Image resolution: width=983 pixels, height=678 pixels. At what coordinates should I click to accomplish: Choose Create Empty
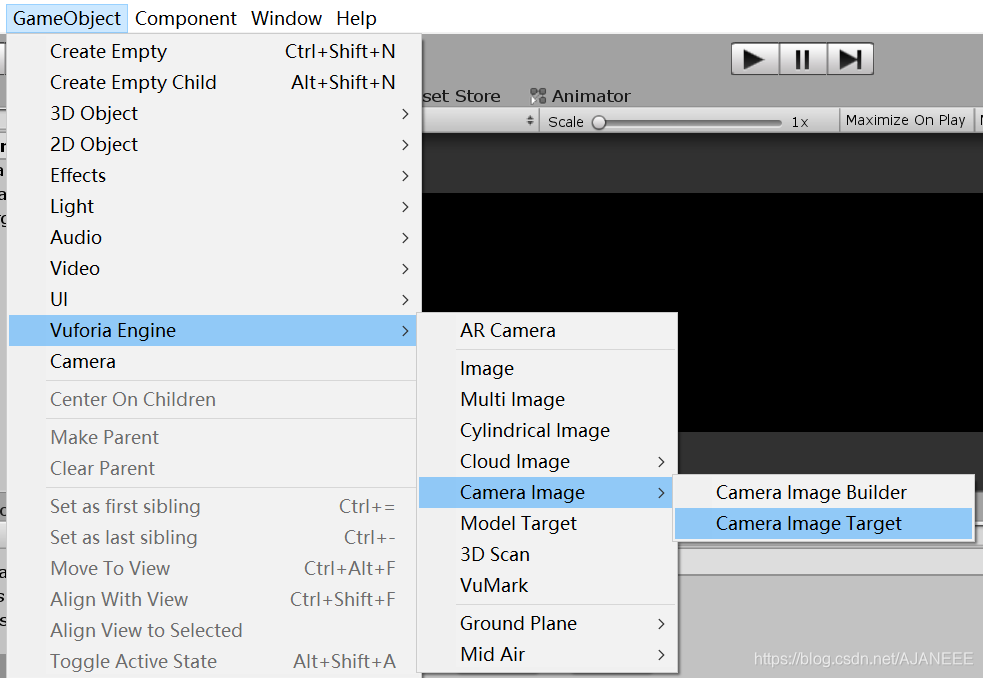[x=213, y=51]
